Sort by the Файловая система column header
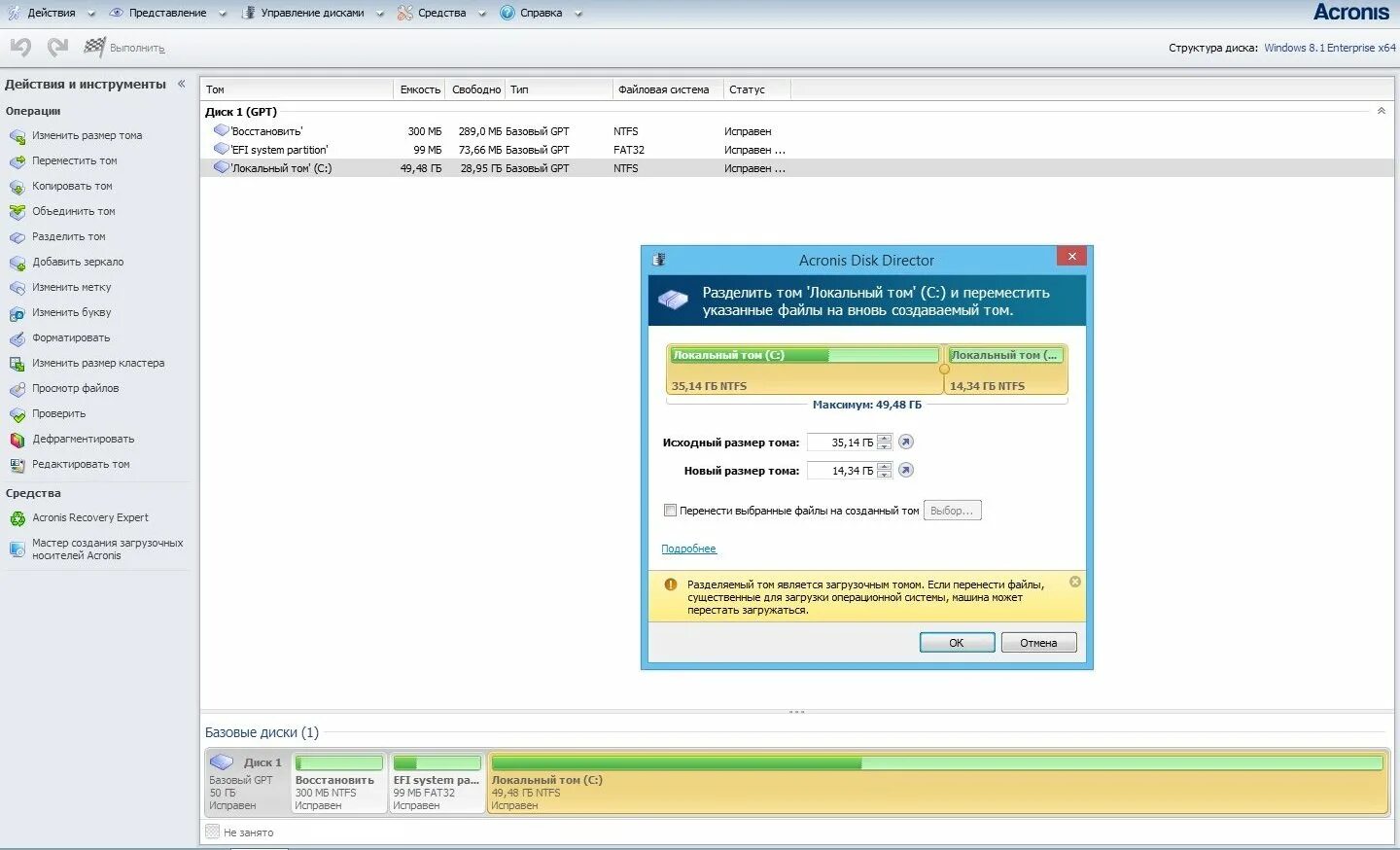 tap(667, 89)
